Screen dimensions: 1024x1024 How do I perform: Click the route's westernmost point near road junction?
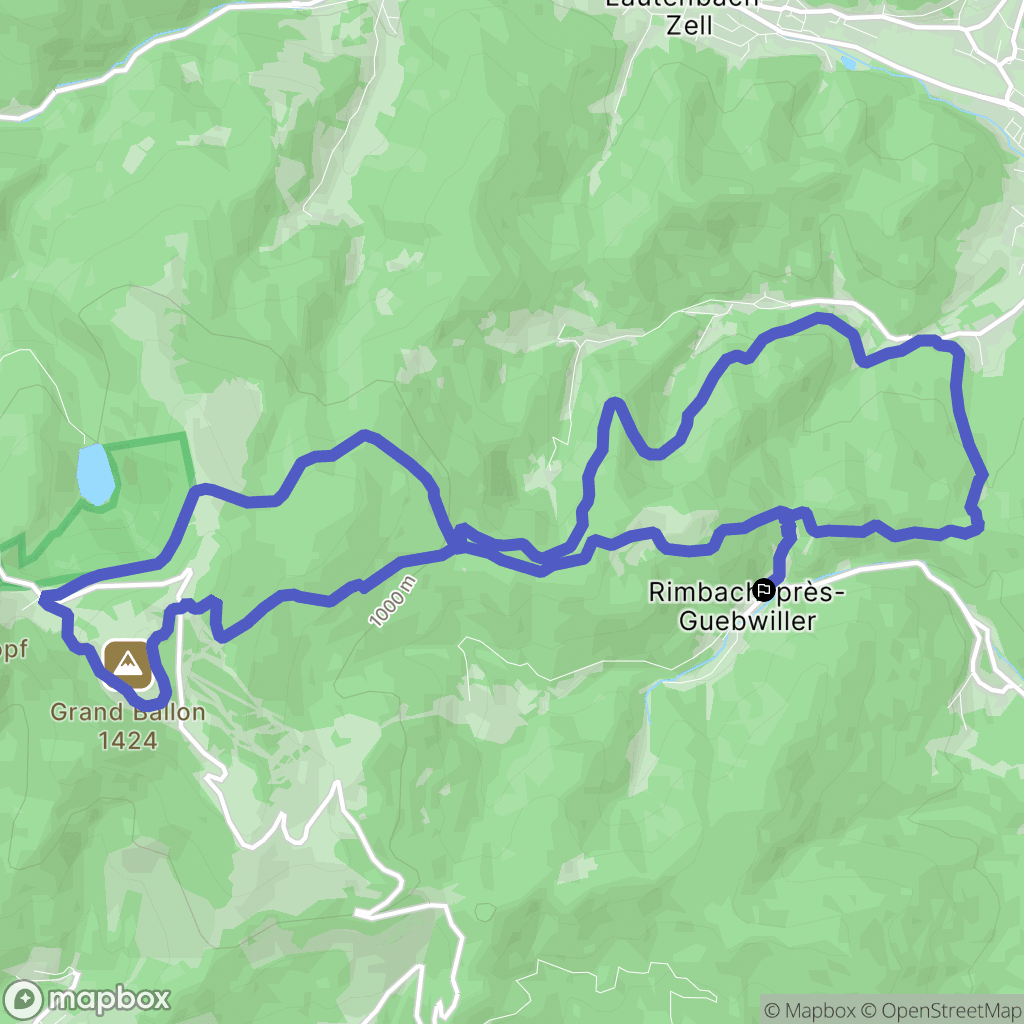44,598
